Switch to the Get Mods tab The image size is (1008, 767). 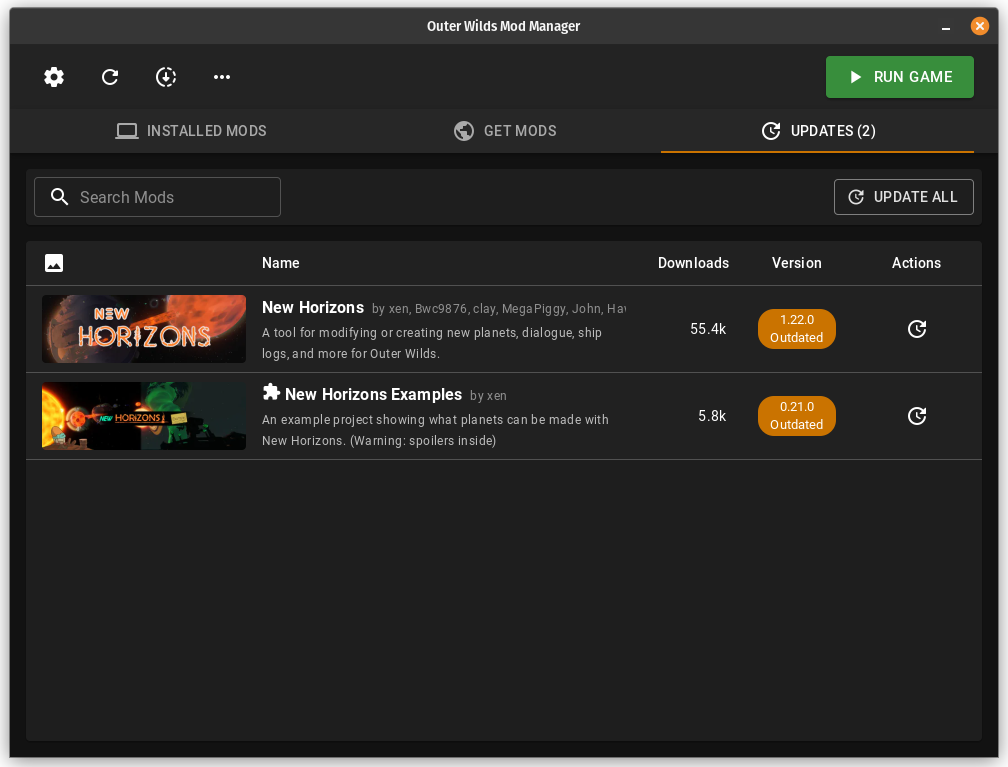504,131
